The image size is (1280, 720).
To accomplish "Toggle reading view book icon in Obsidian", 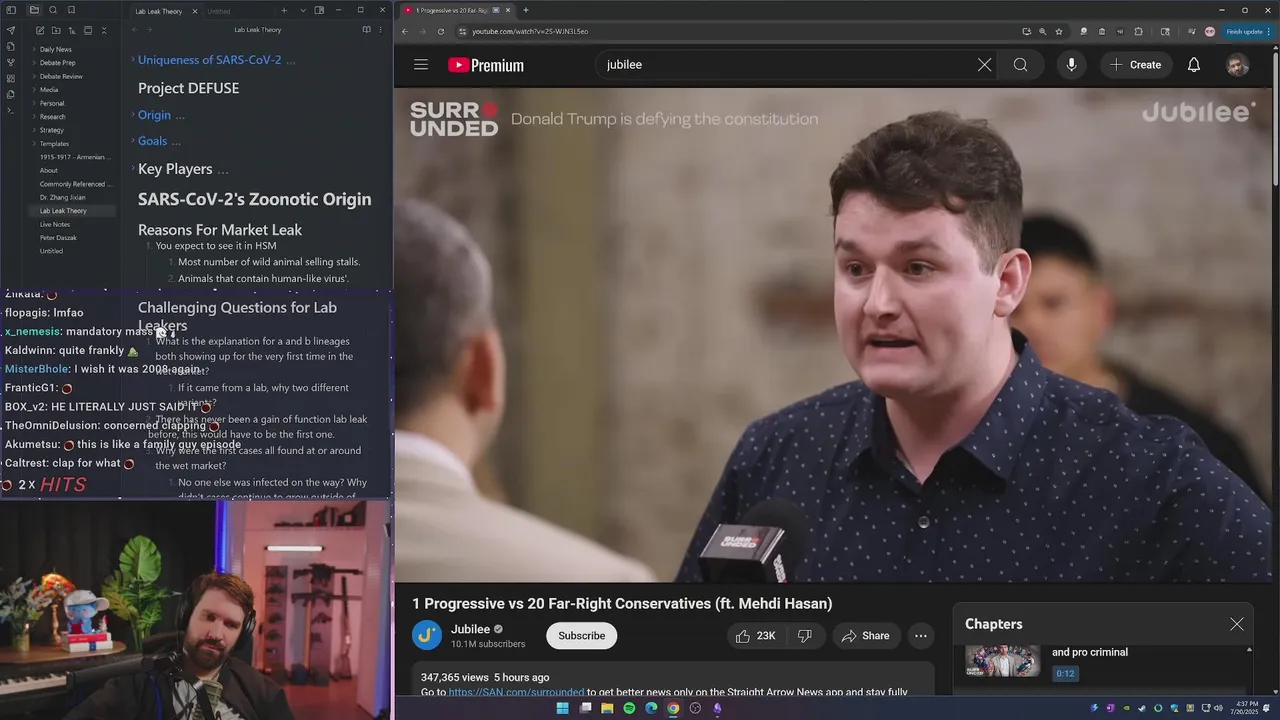I will [367, 30].
